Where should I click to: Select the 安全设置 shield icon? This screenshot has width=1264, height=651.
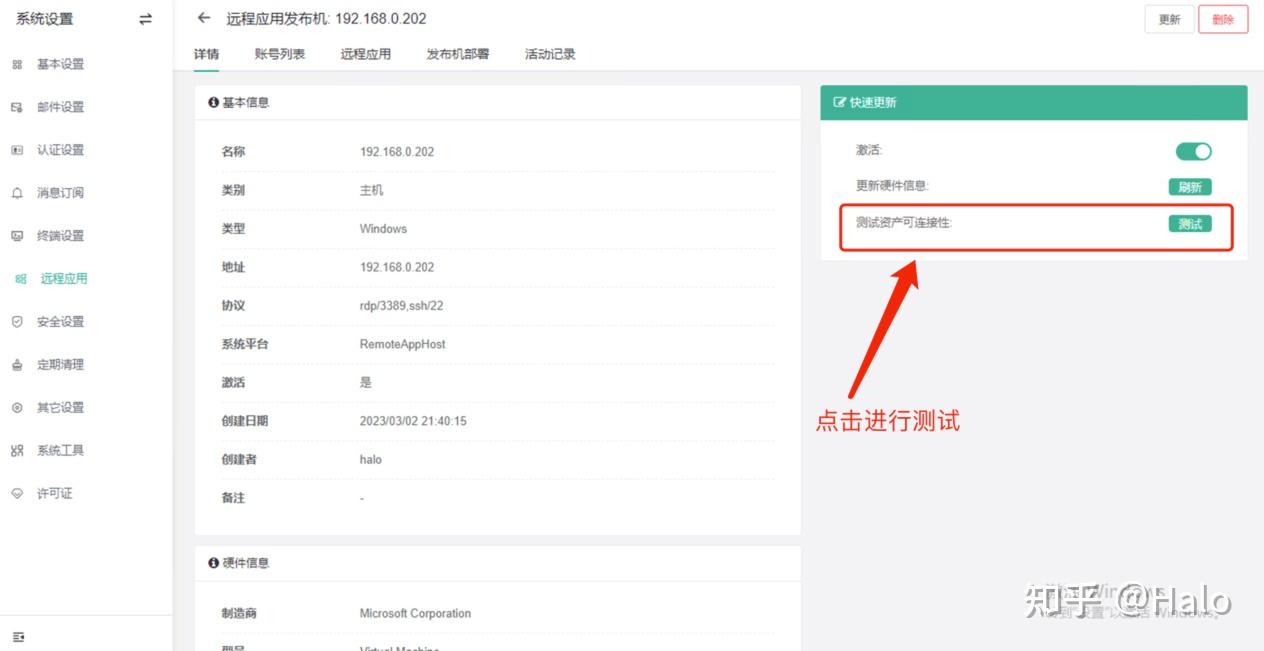pyautogui.click(x=17, y=321)
